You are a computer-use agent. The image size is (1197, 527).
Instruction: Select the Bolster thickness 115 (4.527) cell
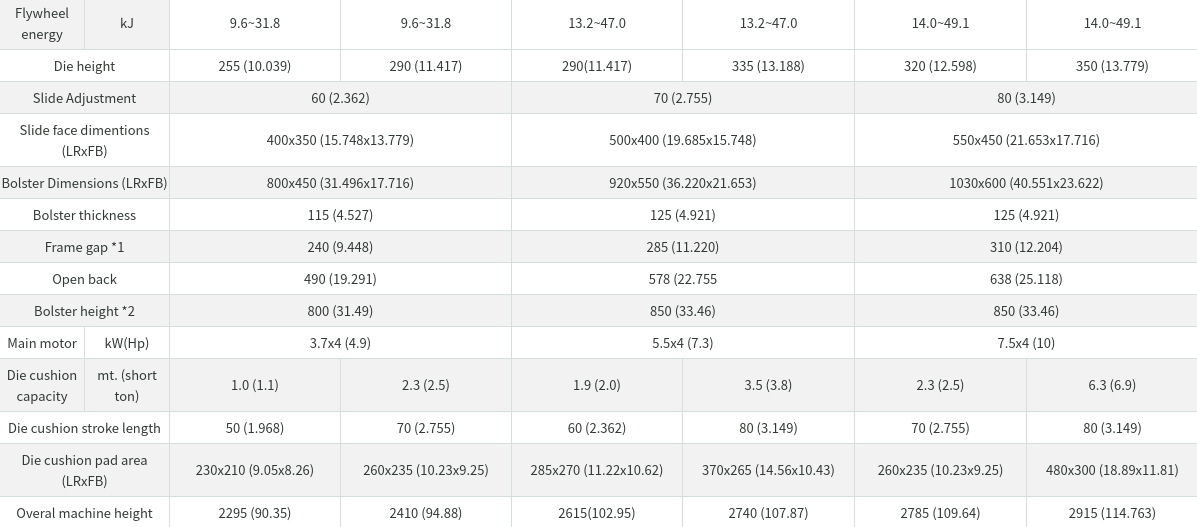pos(340,215)
